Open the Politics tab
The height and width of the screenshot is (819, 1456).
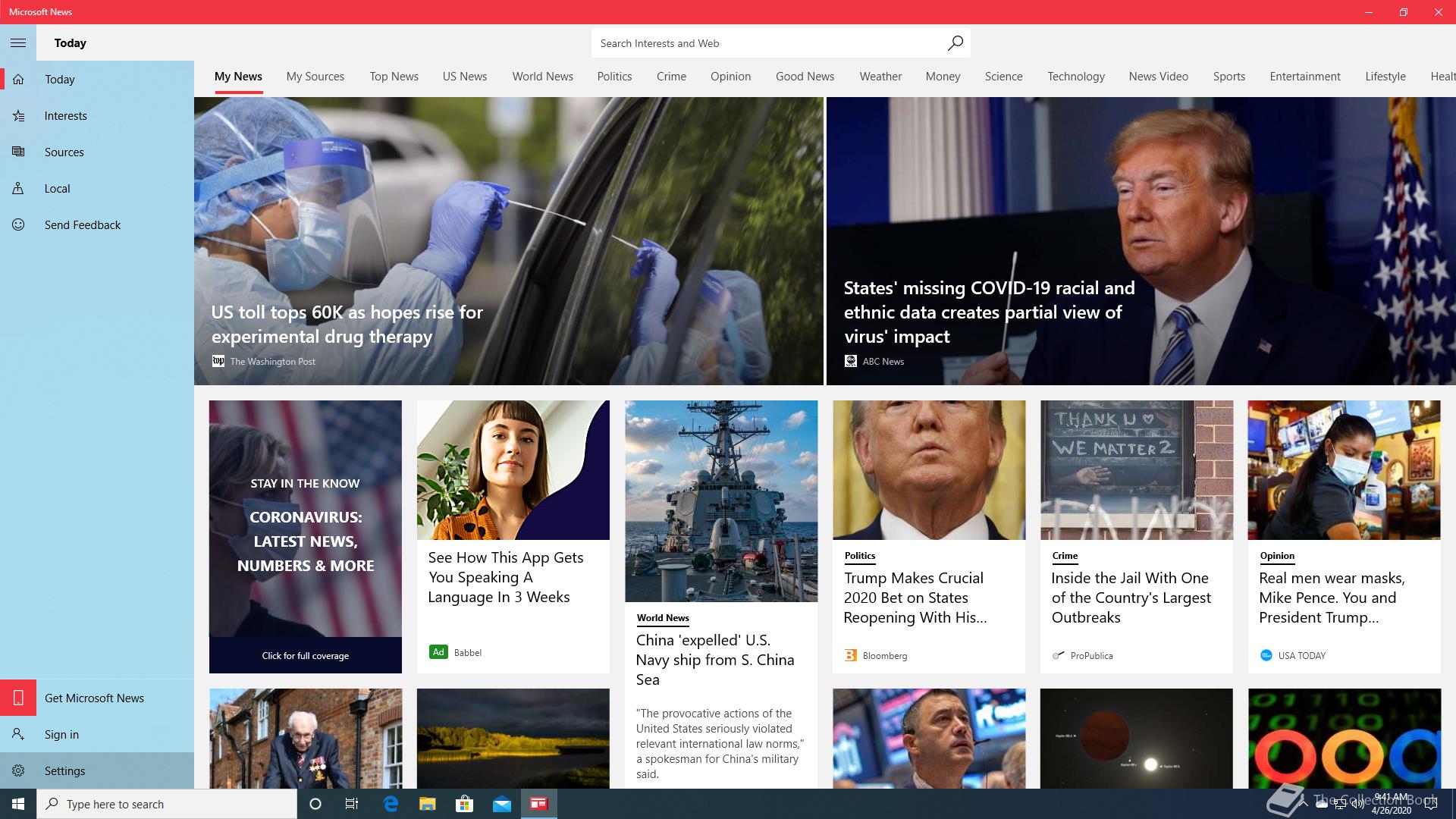pyautogui.click(x=614, y=77)
